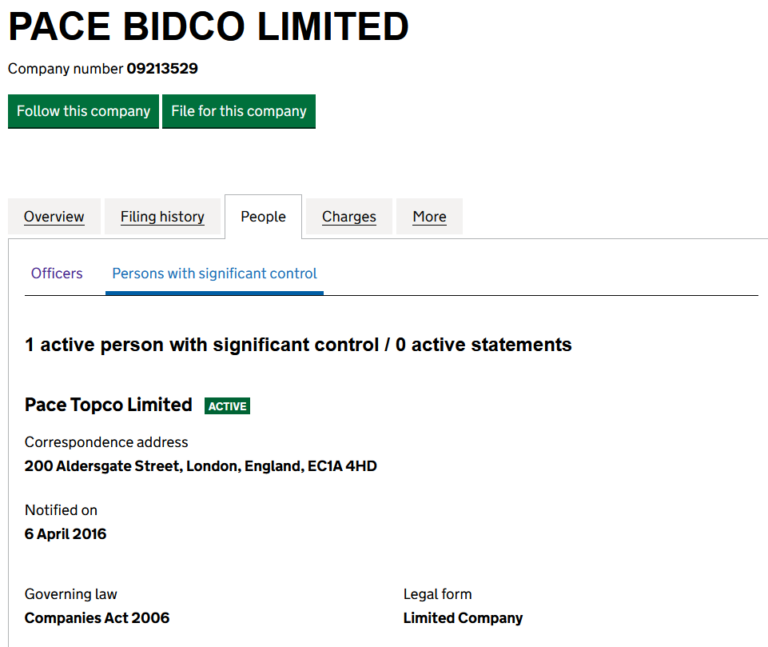Click the Correspondence address label
768x647 pixels.
click(106, 442)
